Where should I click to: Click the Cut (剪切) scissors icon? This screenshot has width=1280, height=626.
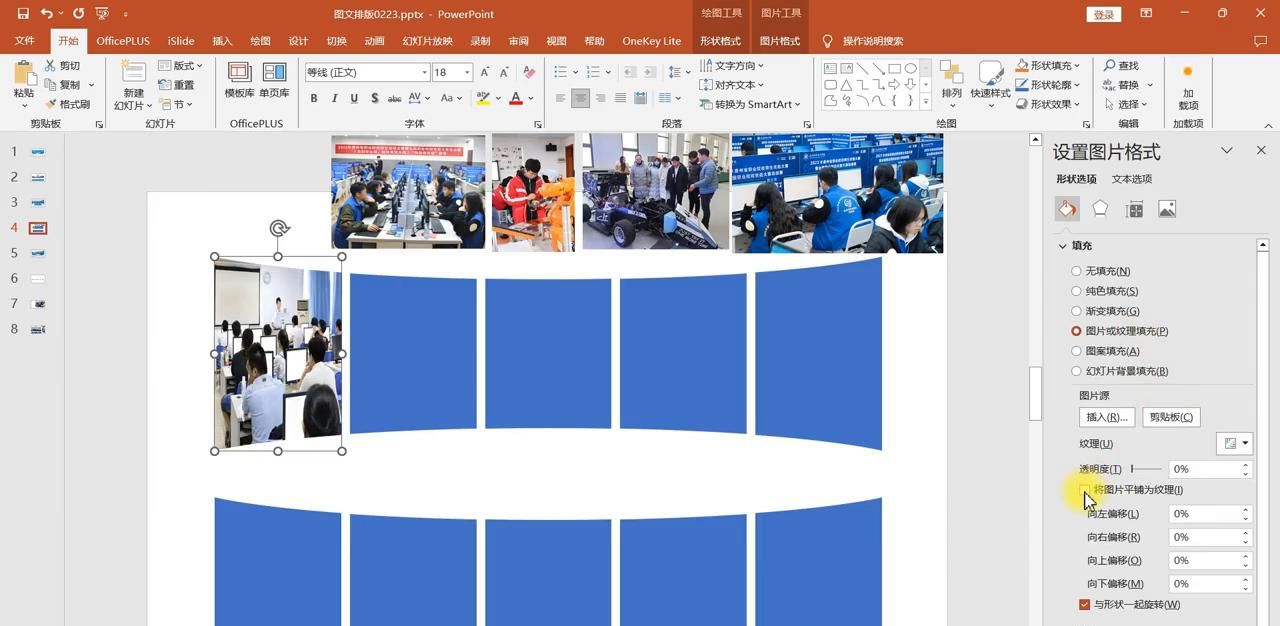point(49,66)
